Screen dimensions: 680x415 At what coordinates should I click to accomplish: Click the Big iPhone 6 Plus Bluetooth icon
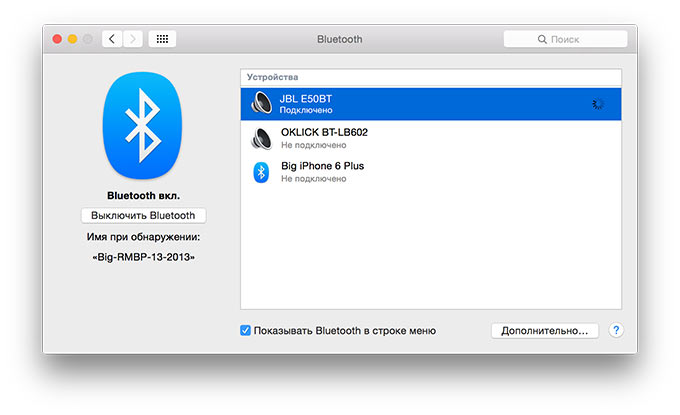(261, 172)
